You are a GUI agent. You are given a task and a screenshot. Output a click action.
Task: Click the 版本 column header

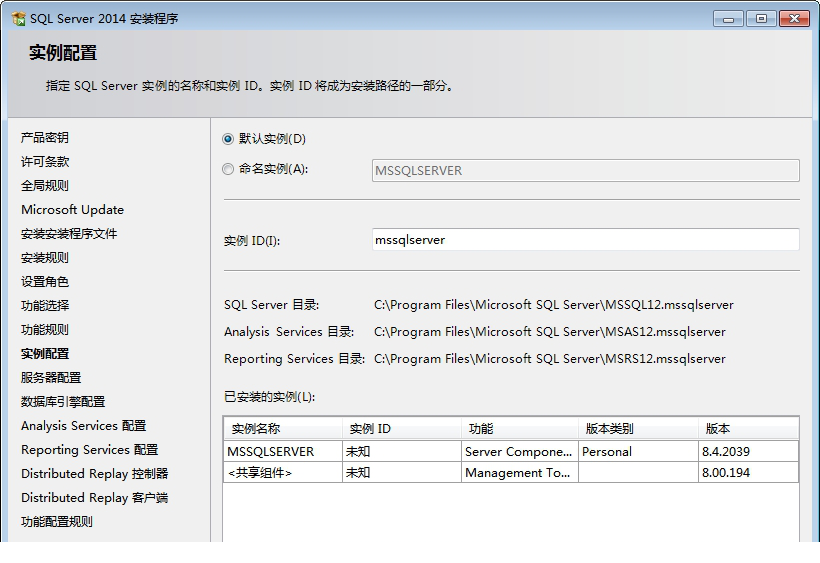[x=748, y=429]
